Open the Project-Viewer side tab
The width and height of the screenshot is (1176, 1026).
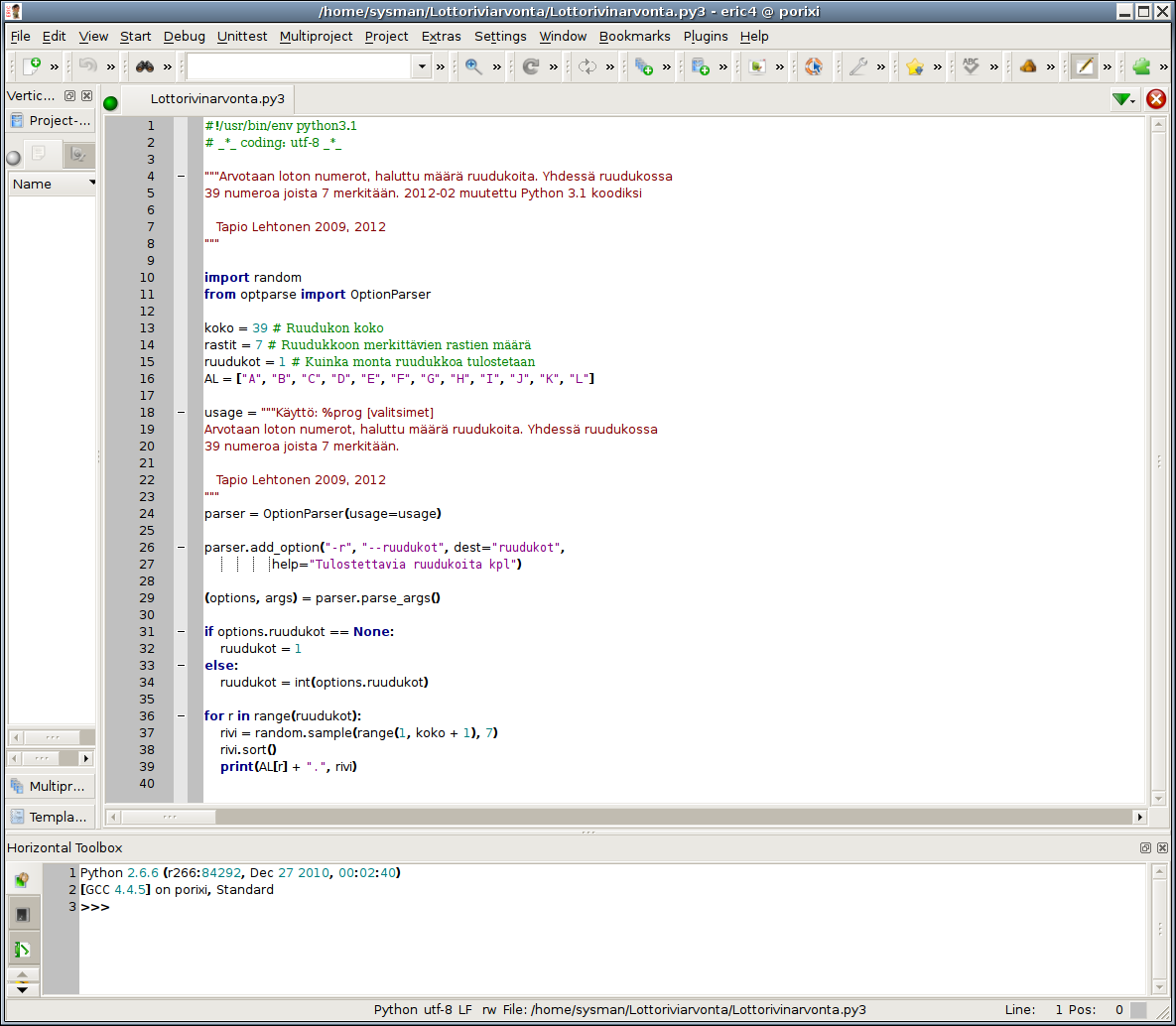51,121
